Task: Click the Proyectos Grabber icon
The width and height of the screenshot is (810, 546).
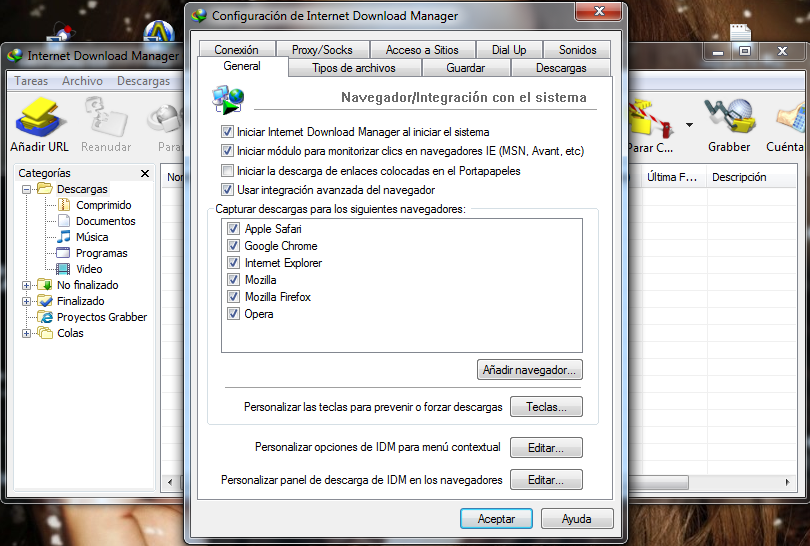Action: [45, 317]
